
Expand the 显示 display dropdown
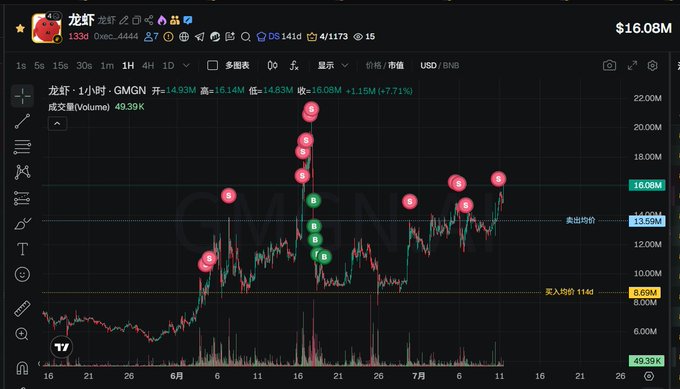[x=333, y=65]
